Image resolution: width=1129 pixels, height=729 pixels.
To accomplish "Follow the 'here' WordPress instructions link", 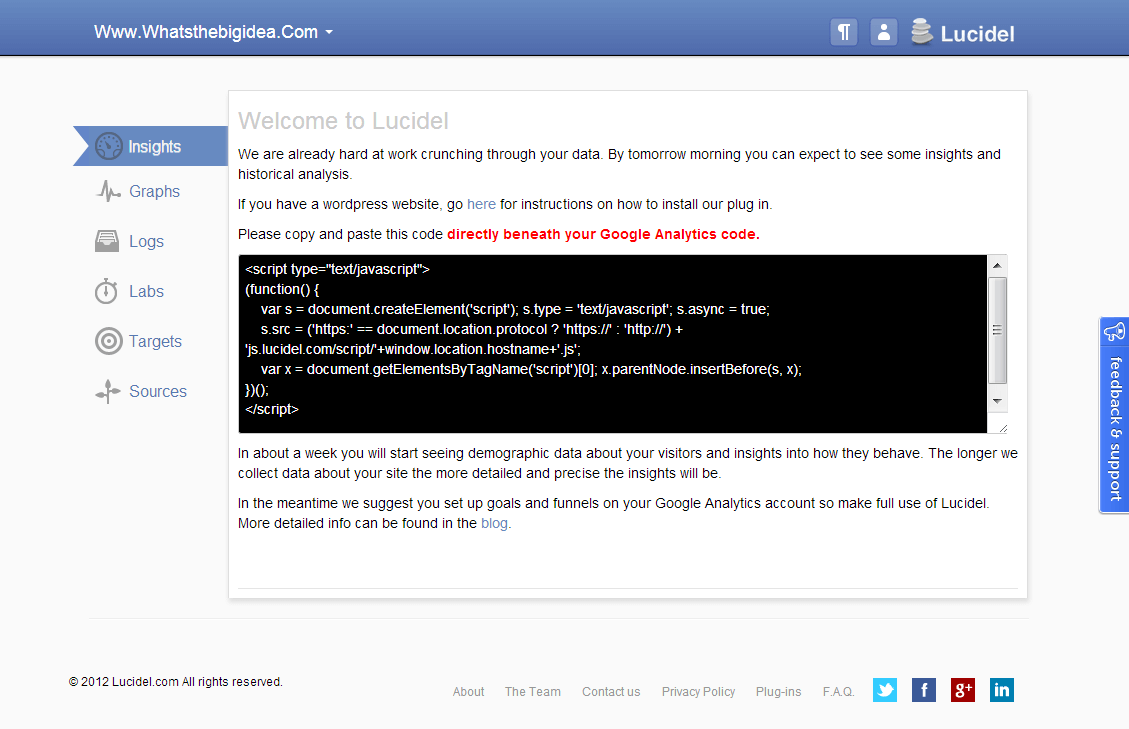I will [481, 205].
